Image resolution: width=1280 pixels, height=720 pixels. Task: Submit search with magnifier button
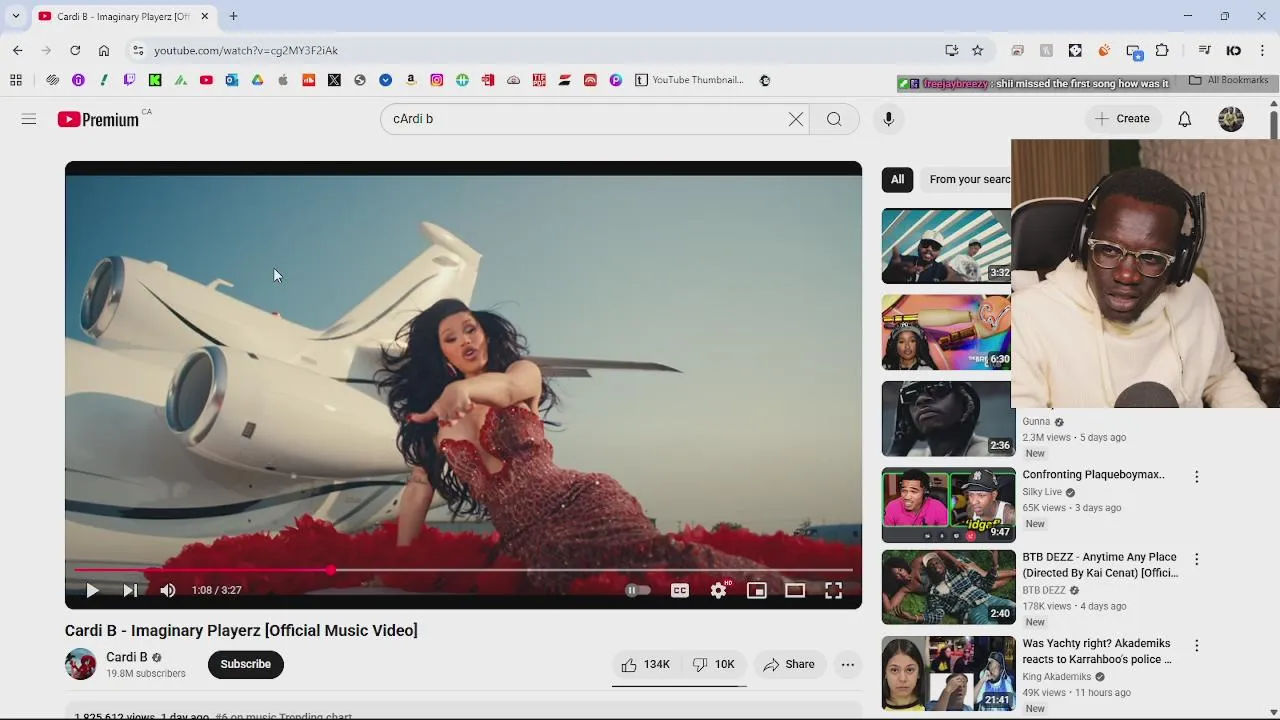pos(834,119)
